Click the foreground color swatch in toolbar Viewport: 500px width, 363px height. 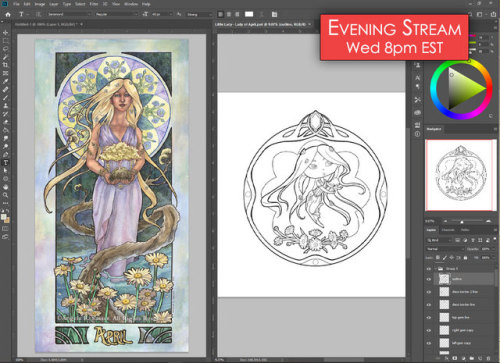tap(4, 217)
